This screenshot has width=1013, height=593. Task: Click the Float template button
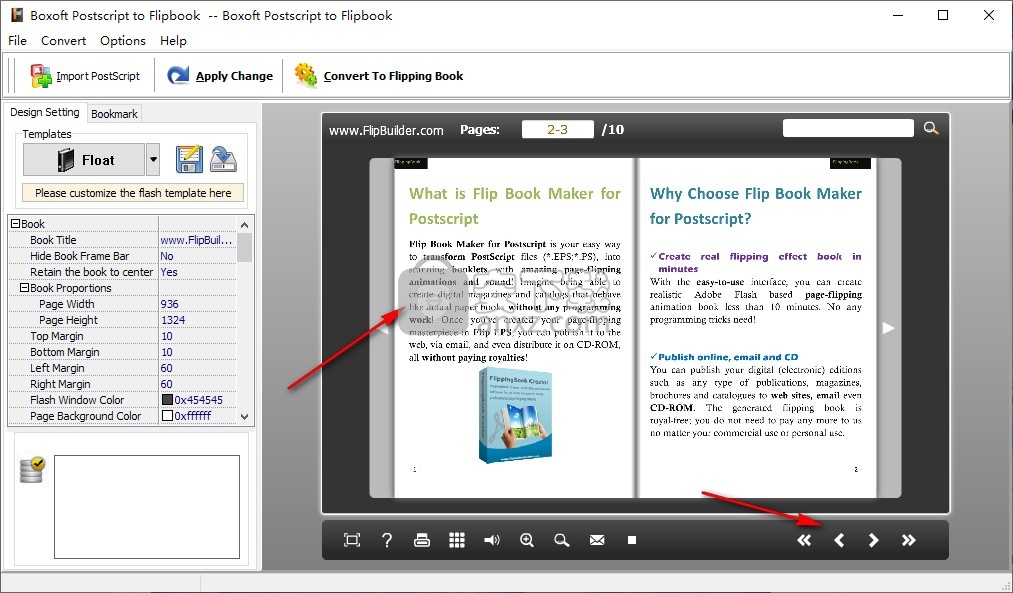(x=84, y=160)
